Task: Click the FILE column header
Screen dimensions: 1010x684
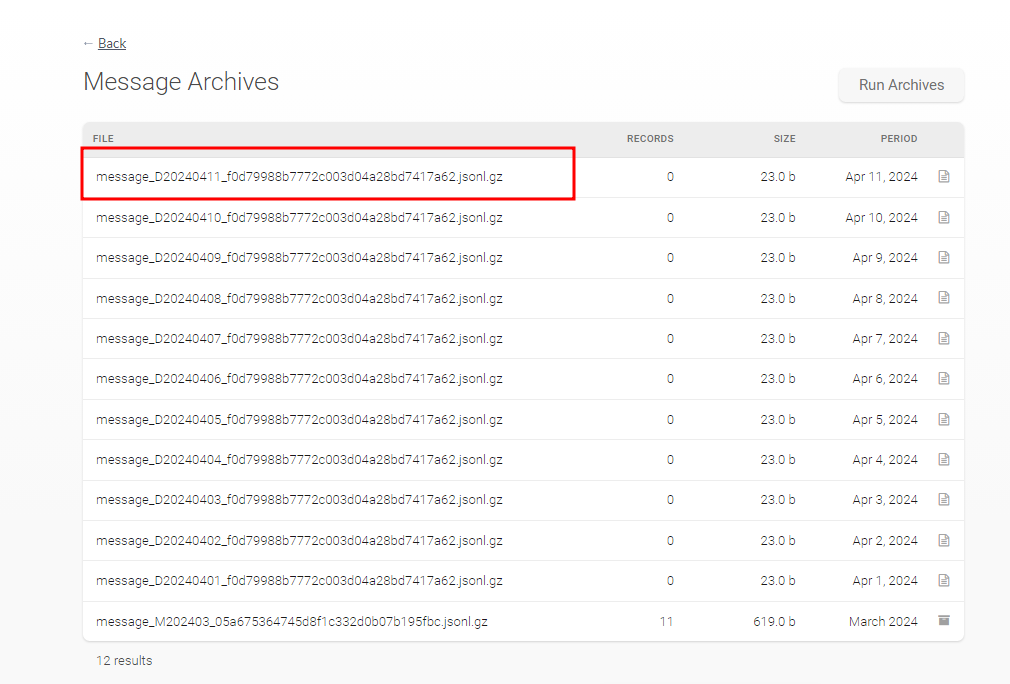Action: coord(104,139)
